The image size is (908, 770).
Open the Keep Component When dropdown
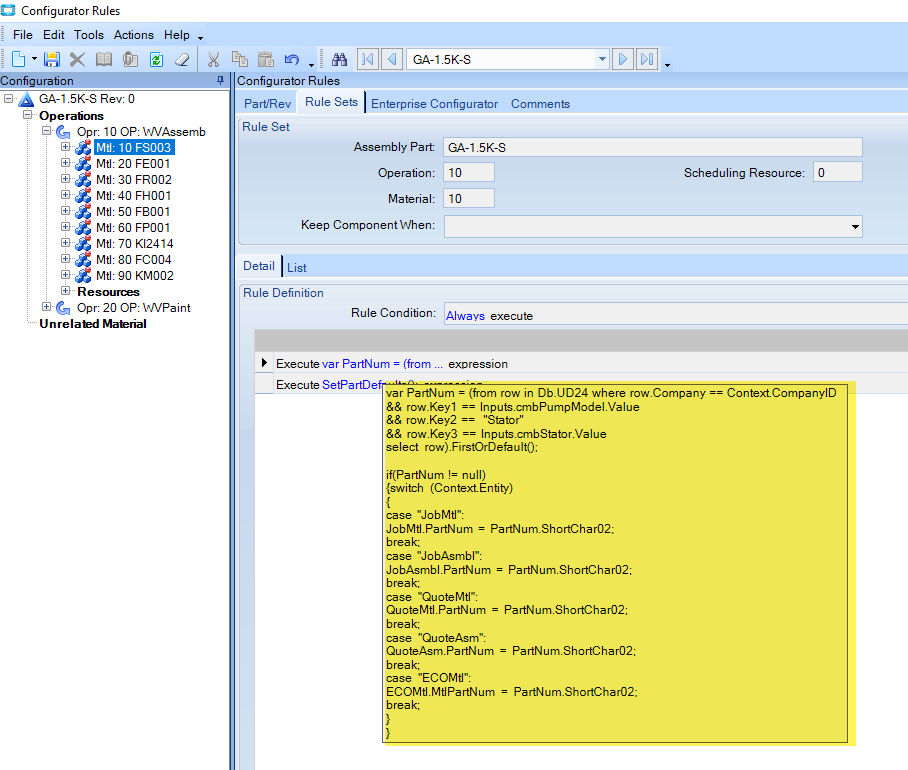pyautogui.click(x=854, y=227)
